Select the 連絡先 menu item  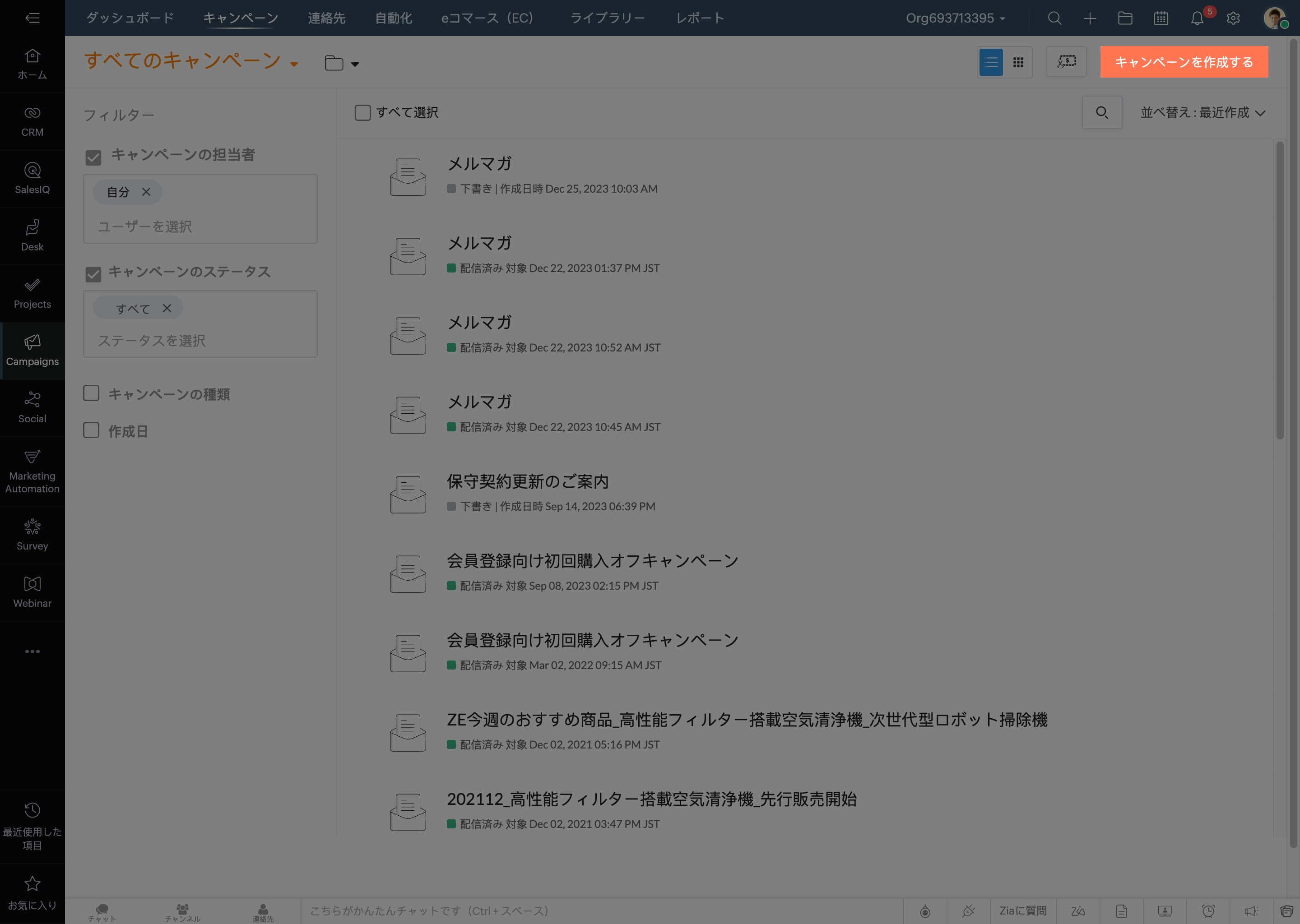[x=327, y=17]
